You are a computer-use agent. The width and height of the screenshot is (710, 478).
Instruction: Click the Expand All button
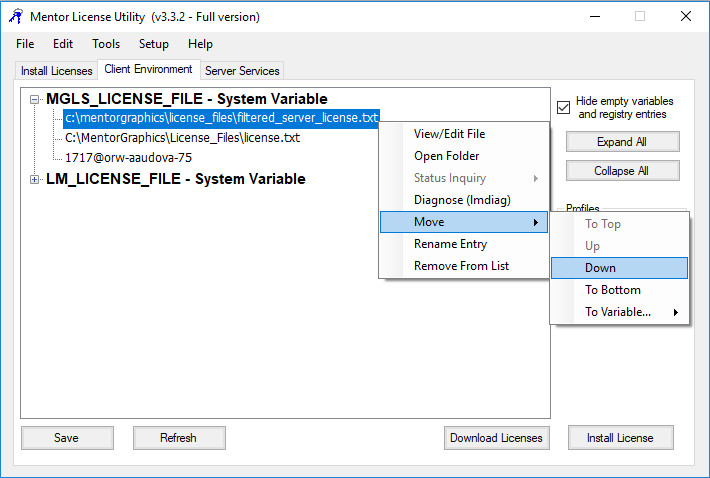[x=623, y=142]
